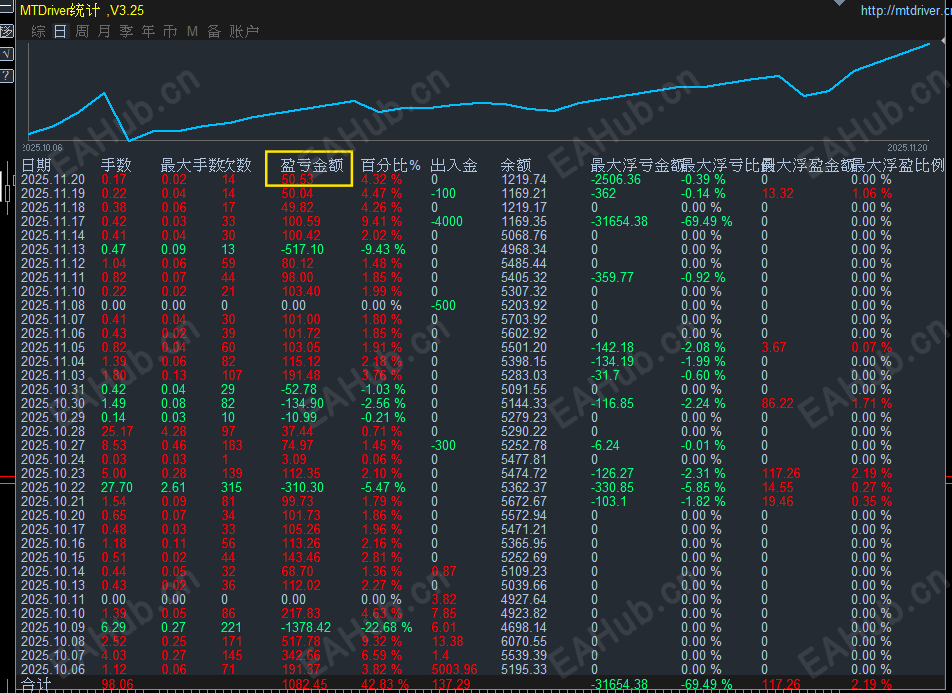Click profit value 50.53
Screen dimensions: 952x693
298,180
